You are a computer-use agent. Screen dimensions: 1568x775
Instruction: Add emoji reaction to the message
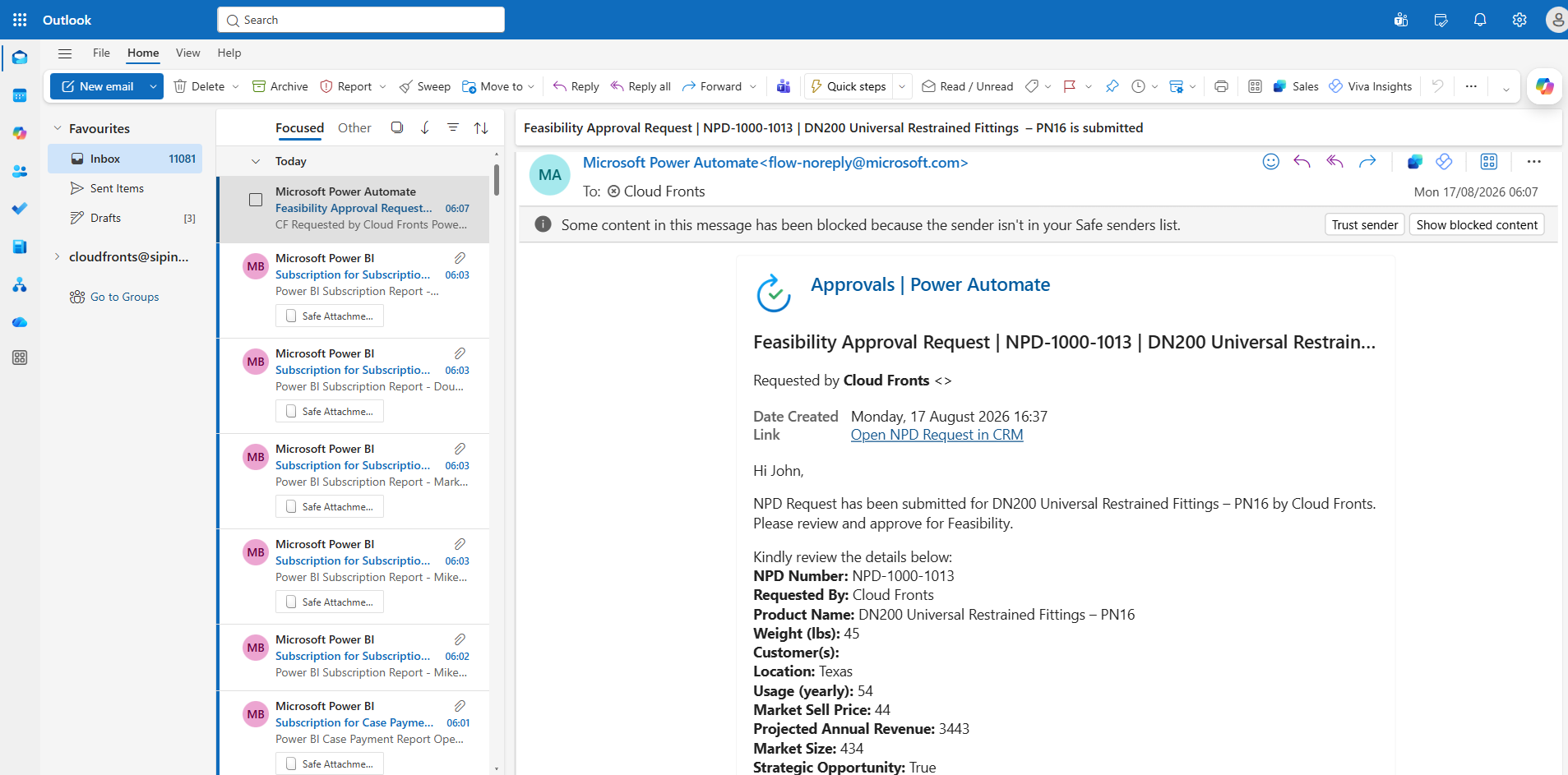pyautogui.click(x=1271, y=162)
